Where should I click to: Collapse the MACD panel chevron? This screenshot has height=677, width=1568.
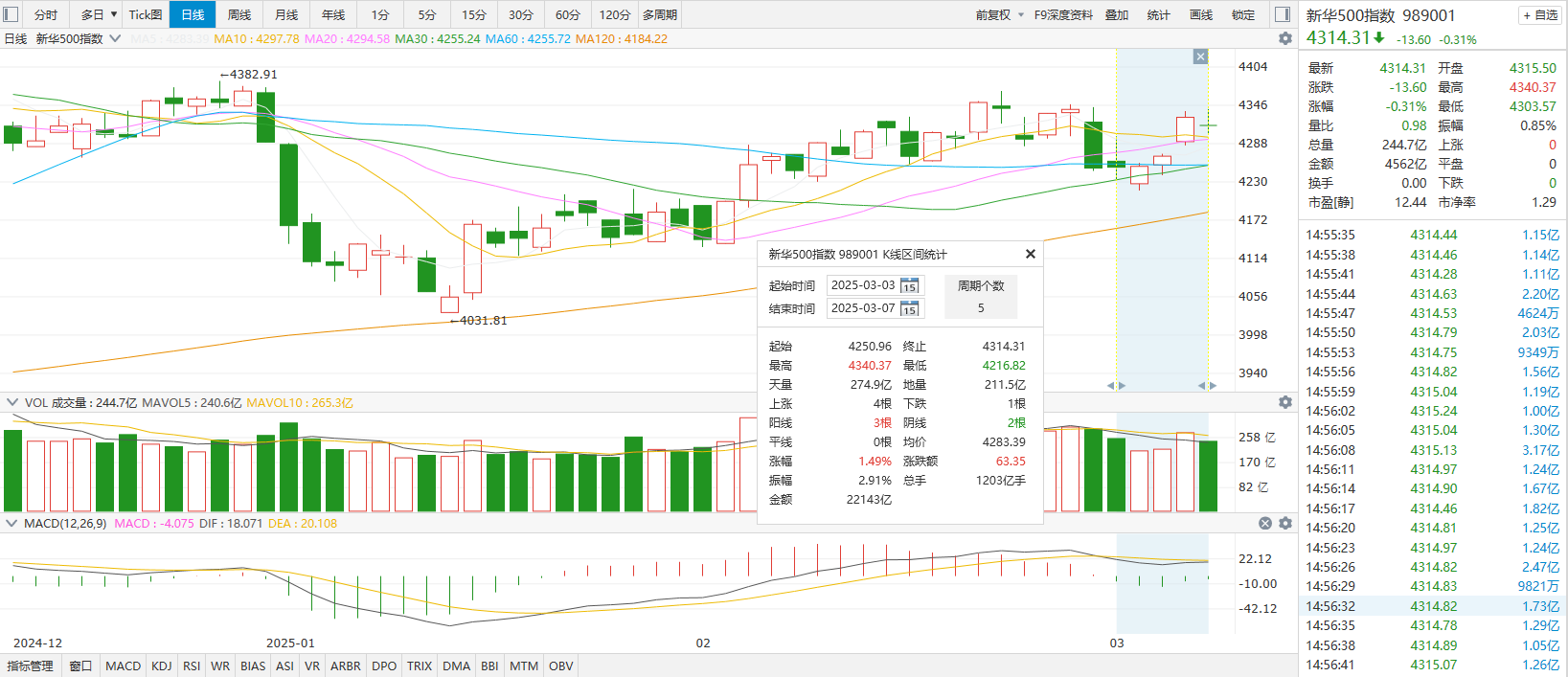pos(12,523)
